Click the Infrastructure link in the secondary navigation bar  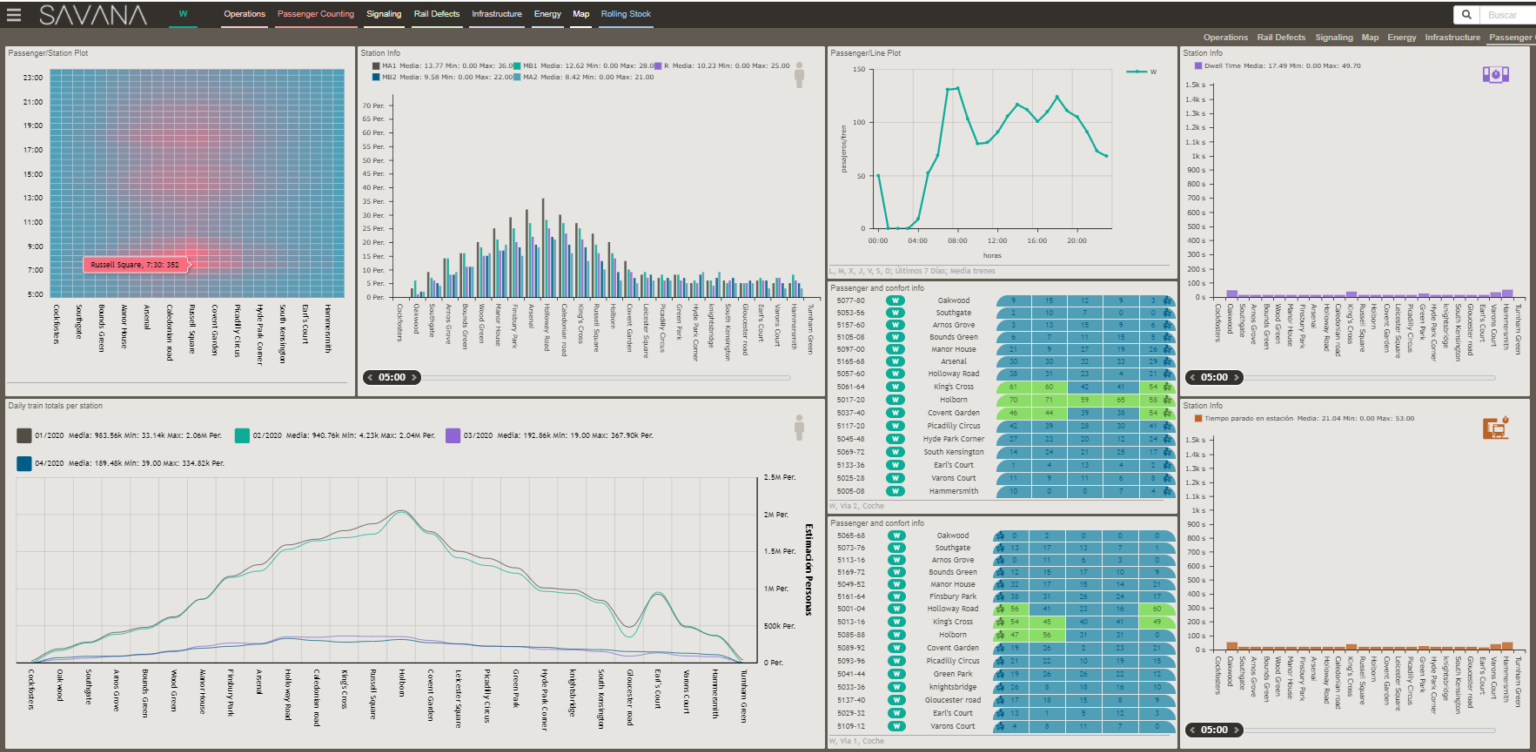[x=1452, y=37]
